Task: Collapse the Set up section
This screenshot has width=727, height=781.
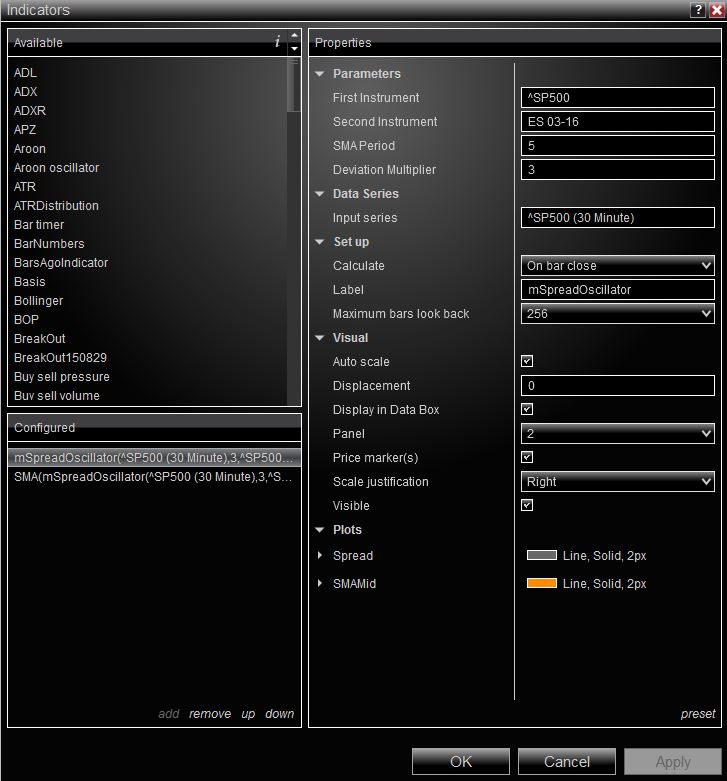Action: (x=320, y=242)
